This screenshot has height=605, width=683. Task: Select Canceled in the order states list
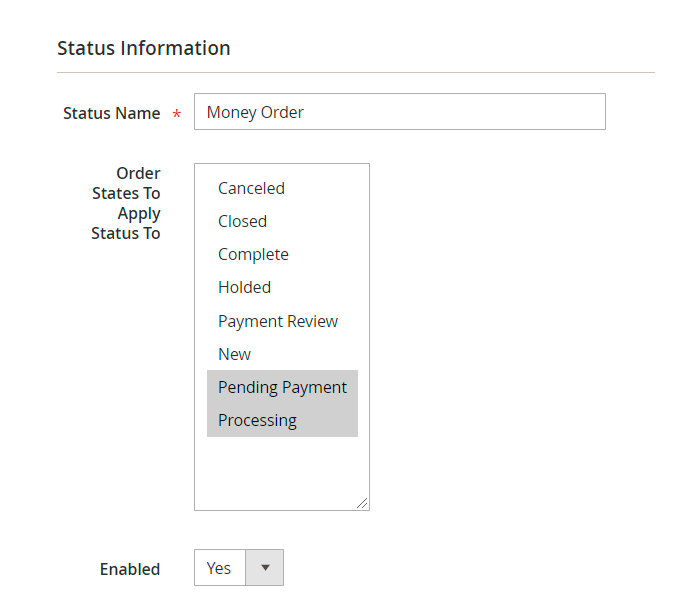(251, 188)
